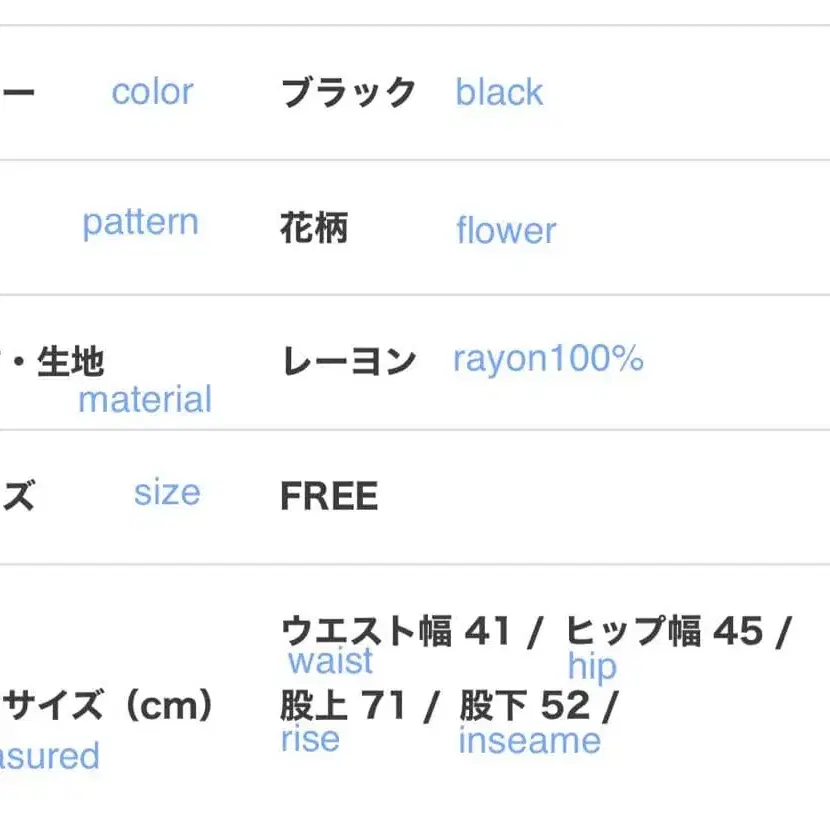Click the "rayon100%" text
830x830 pixels.
(x=548, y=359)
